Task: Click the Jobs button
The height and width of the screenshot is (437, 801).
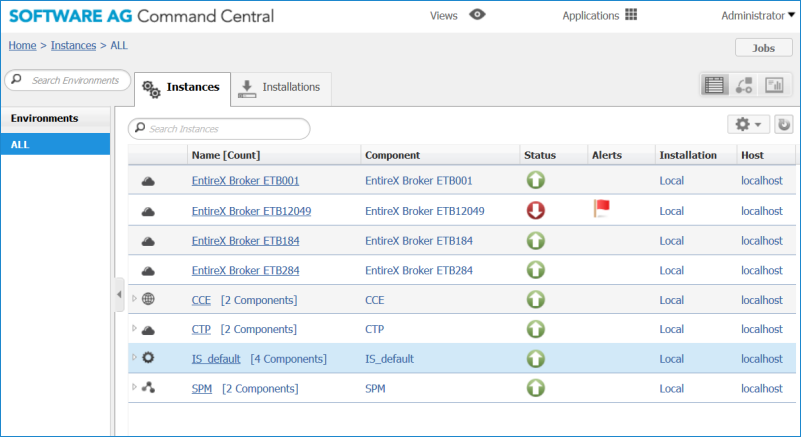Action: point(764,48)
